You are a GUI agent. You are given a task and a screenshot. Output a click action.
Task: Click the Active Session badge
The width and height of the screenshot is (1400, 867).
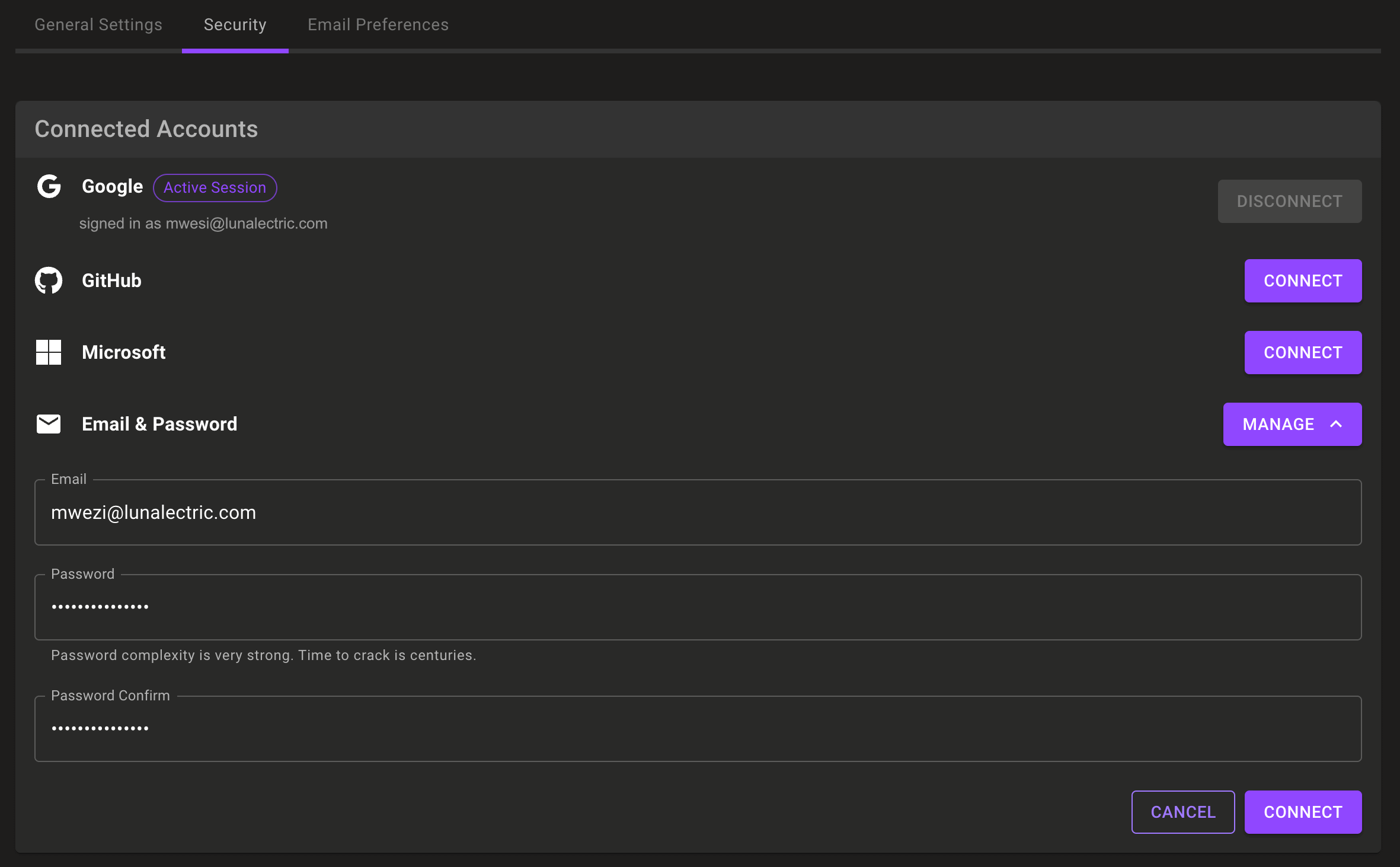pos(215,187)
